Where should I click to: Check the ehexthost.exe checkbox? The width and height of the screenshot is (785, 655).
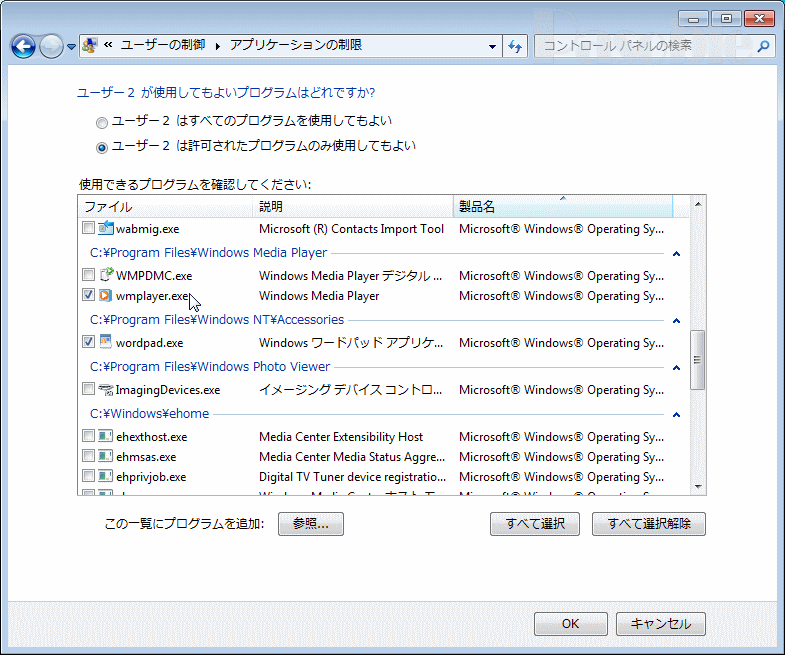(88, 436)
